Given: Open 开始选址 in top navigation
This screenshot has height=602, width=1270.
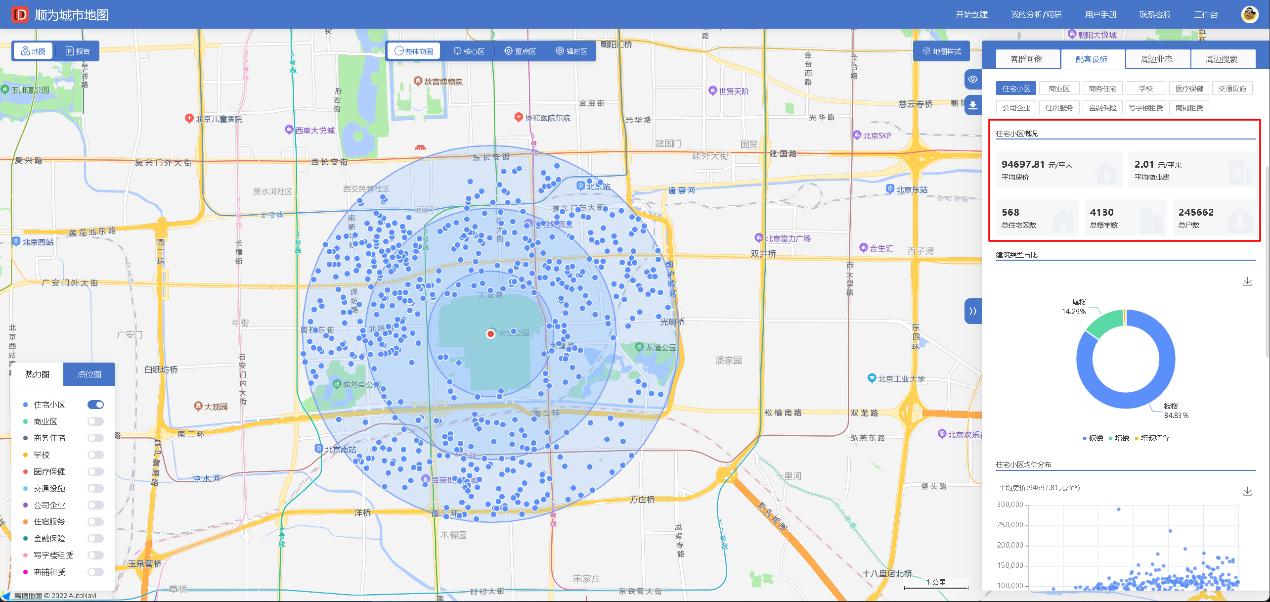Looking at the screenshot, I should click(971, 15).
